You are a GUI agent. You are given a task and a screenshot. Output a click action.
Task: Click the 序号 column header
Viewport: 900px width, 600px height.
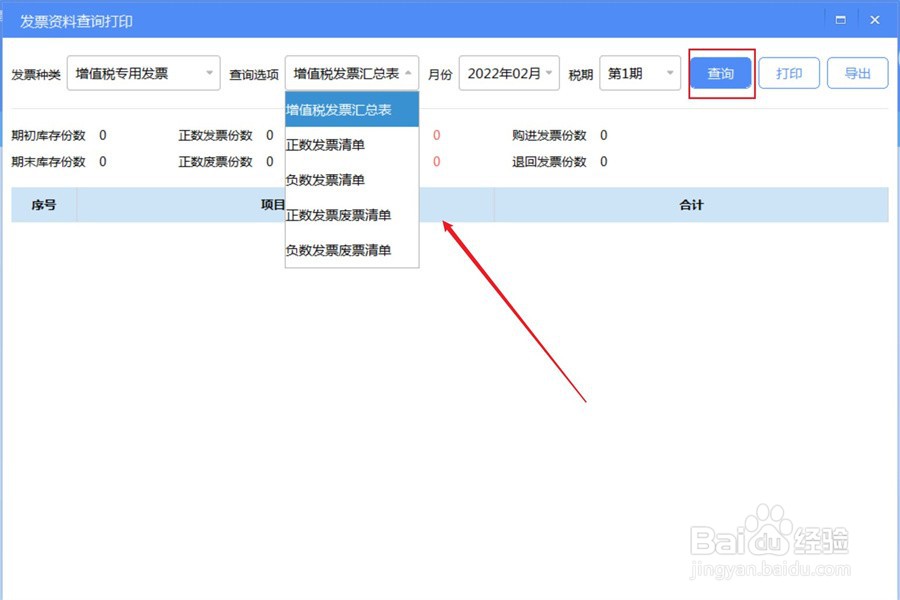point(44,205)
